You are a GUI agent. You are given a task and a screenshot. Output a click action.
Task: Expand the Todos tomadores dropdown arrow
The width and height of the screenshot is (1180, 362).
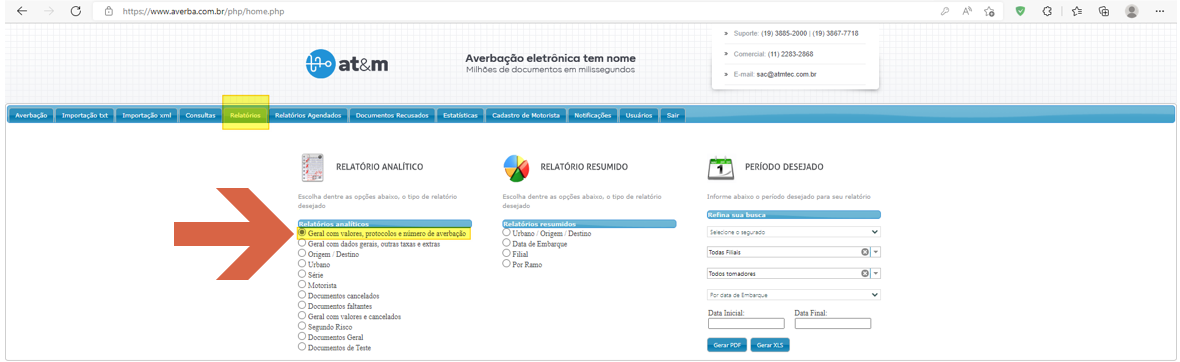pyautogui.click(x=876, y=273)
